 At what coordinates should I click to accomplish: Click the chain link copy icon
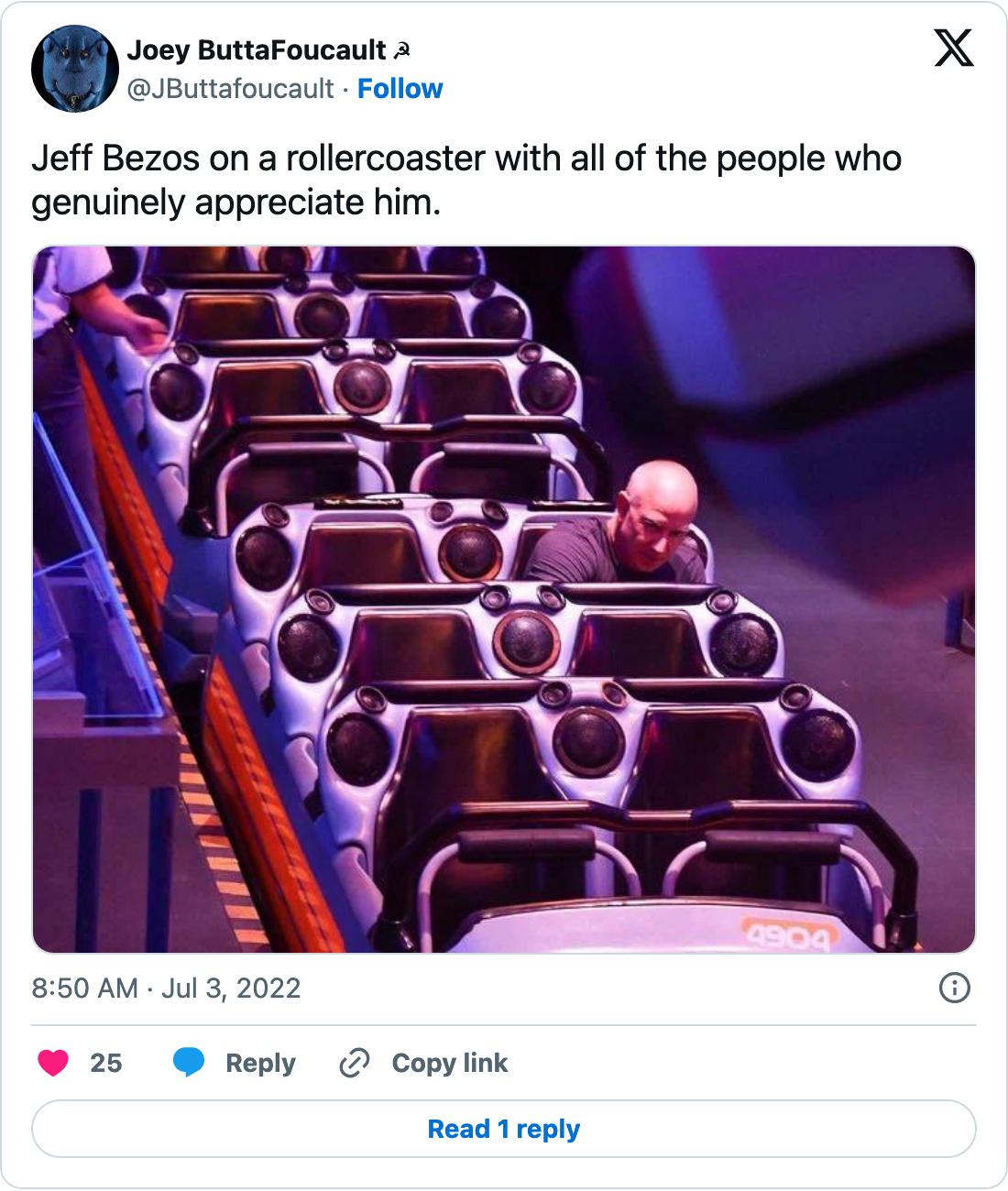click(x=354, y=1063)
